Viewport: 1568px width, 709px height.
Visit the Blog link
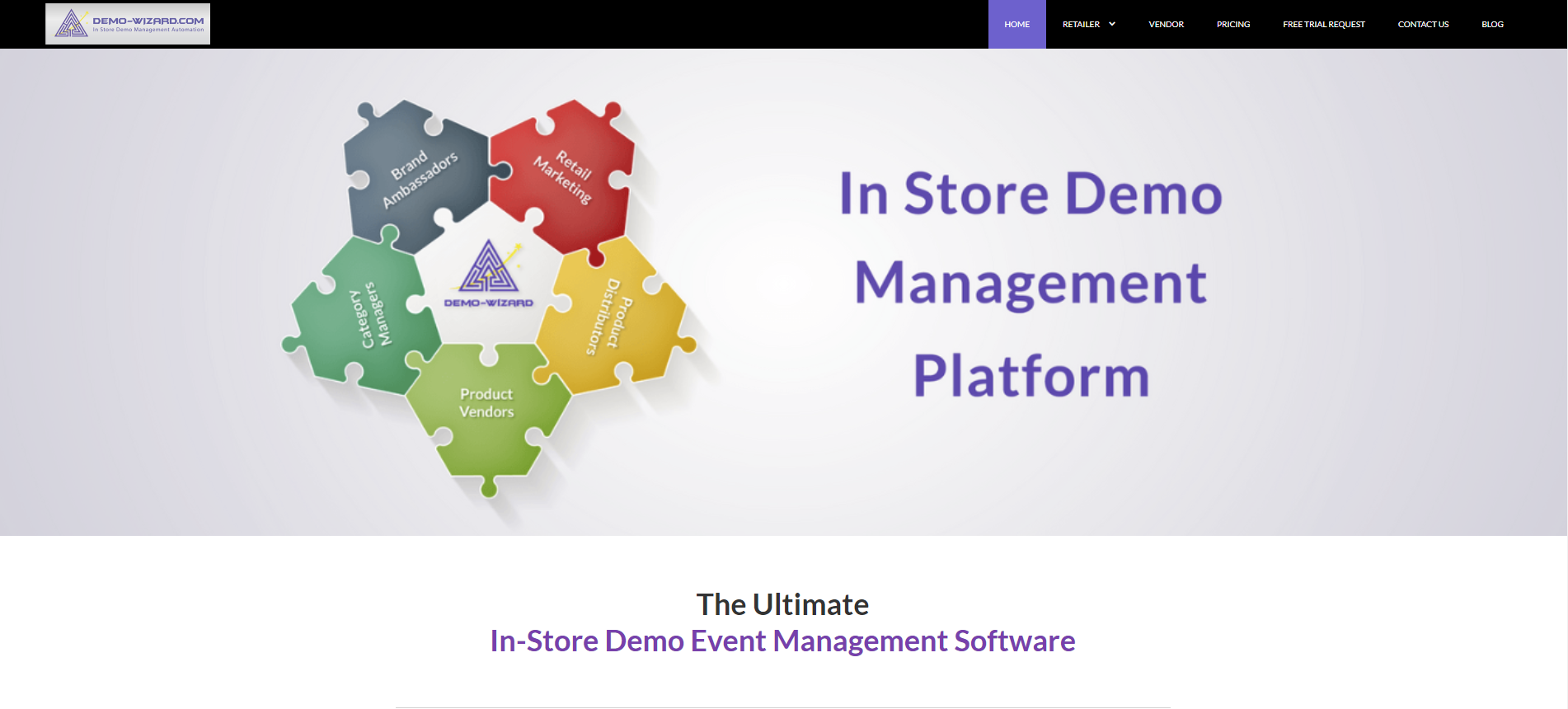pyautogui.click(x=1492, y=24)
